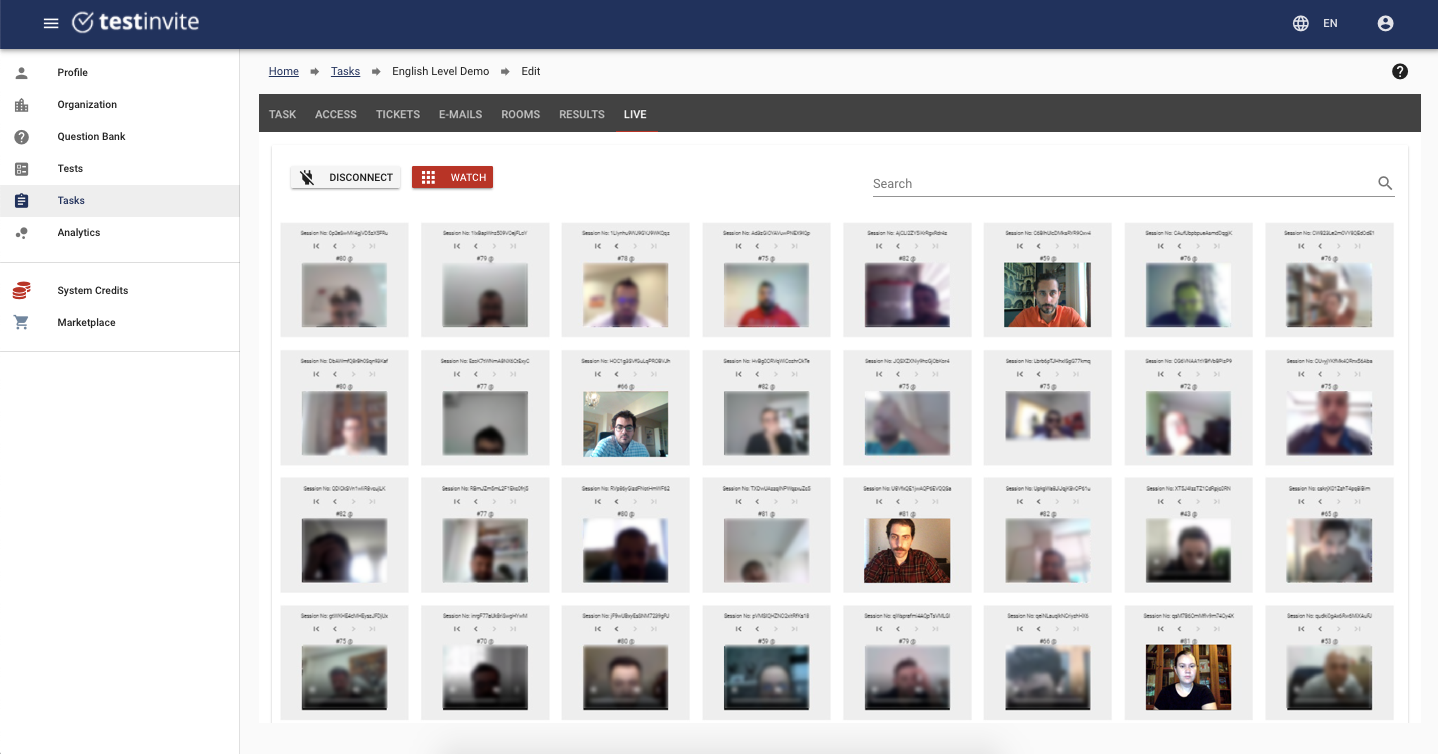Click the DISCONNECT button
Image resolution: width=1438 pixels, height=754 pixels.
coord(346,177)
